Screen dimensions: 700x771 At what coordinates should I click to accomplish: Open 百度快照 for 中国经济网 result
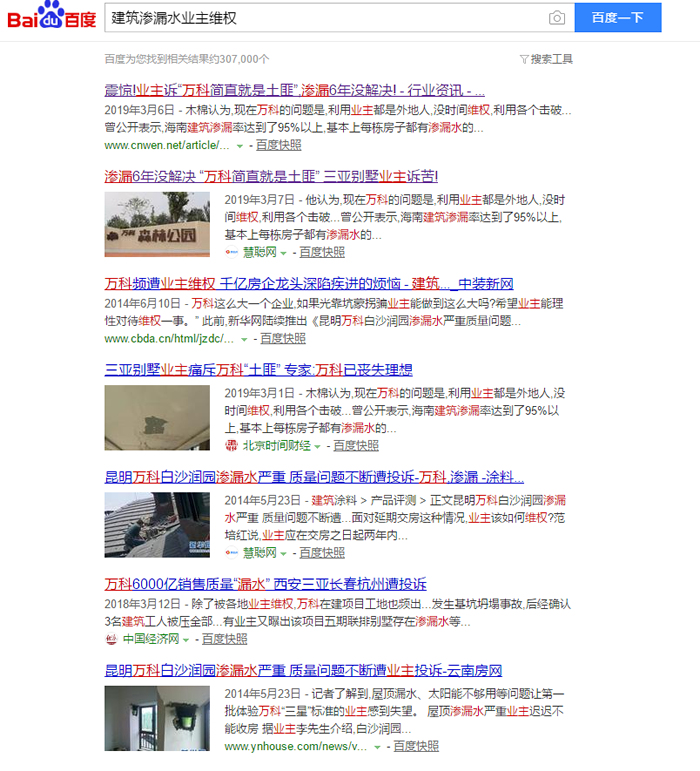click(224, 639)
